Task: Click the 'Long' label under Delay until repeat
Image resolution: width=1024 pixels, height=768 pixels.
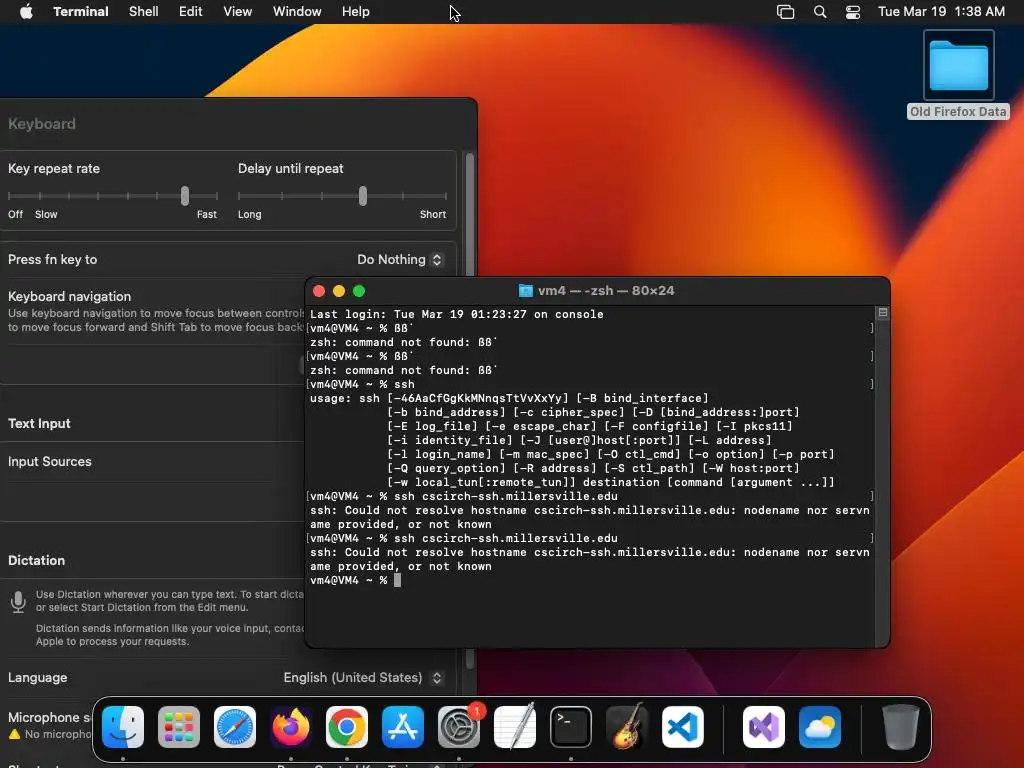Action: pos(249,214)
